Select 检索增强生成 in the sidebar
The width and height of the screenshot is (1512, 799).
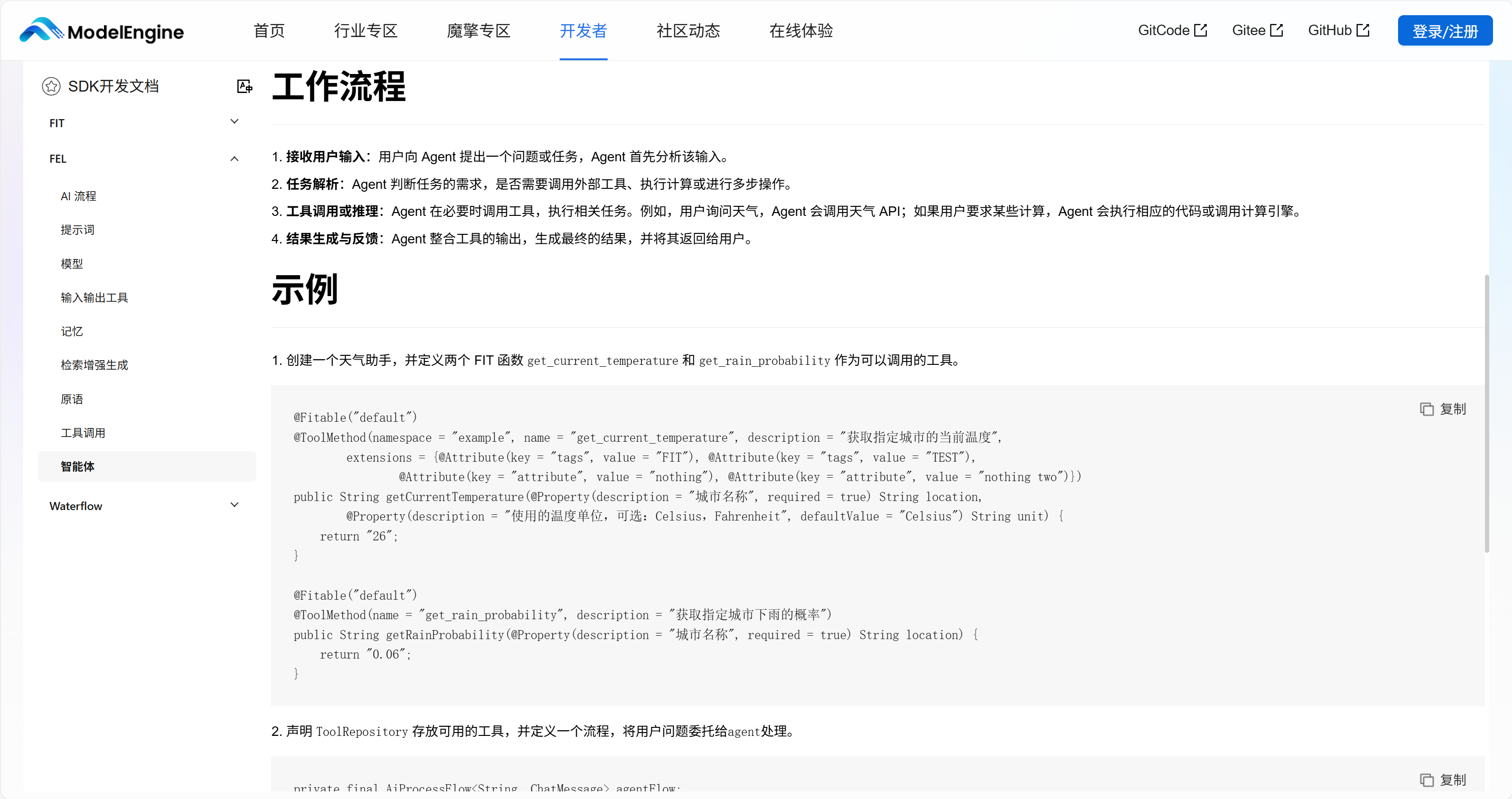tap(94, 364)
